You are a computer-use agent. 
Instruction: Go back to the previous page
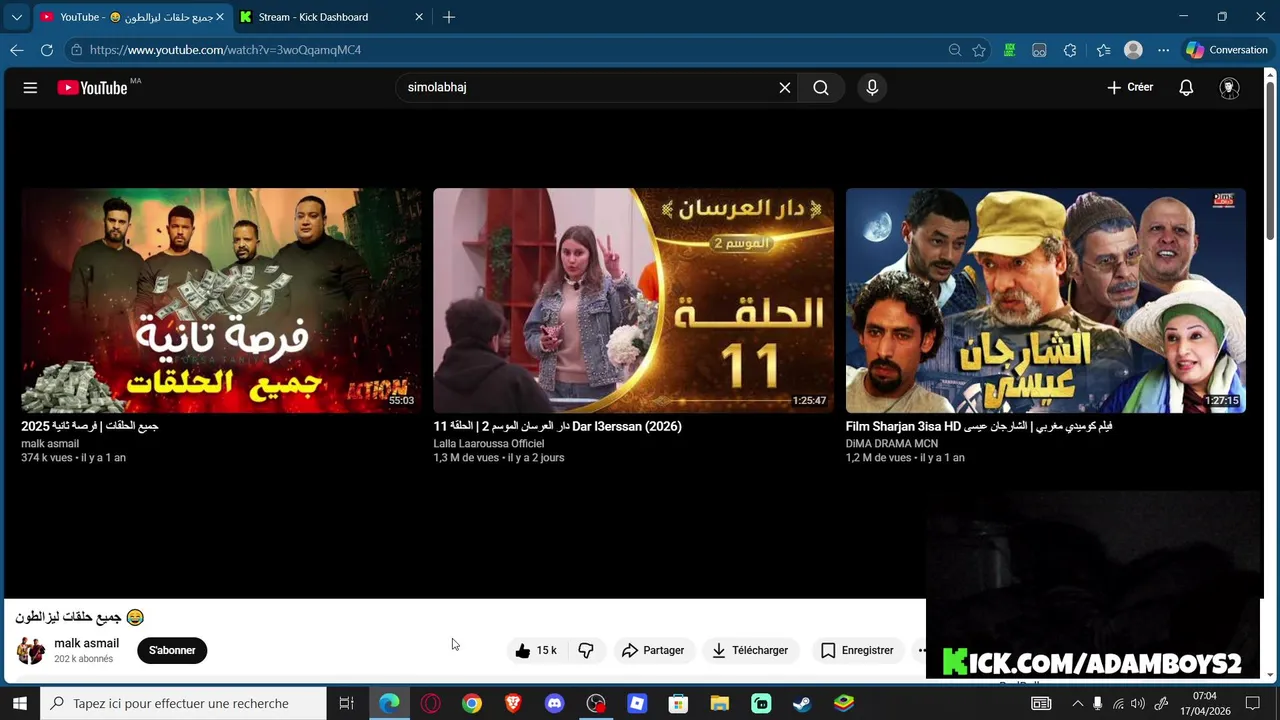(x=17, y=50)
